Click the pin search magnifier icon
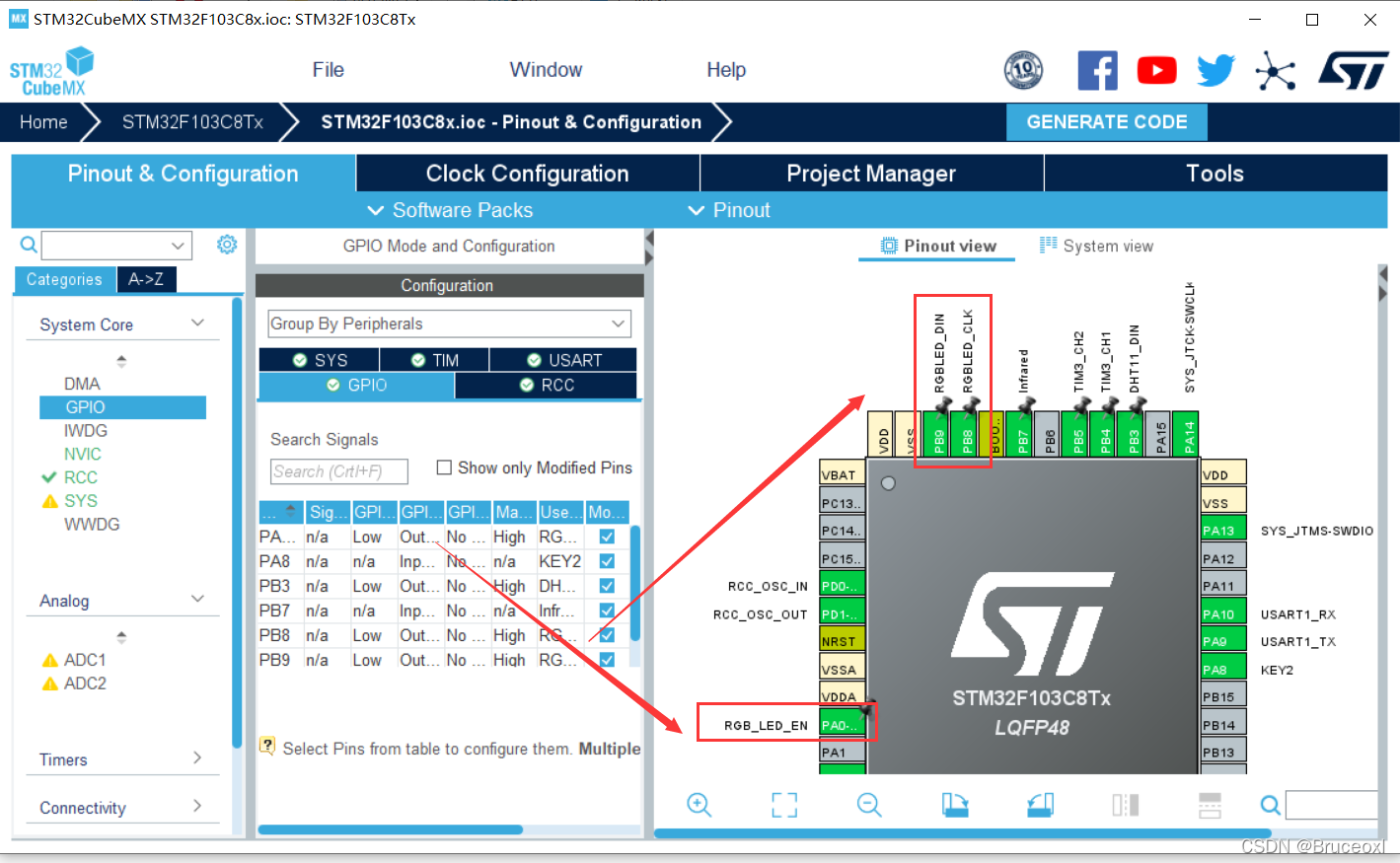Viewport: 1400px width, 863px height. pyautogui.click(x=1271, y=806)
